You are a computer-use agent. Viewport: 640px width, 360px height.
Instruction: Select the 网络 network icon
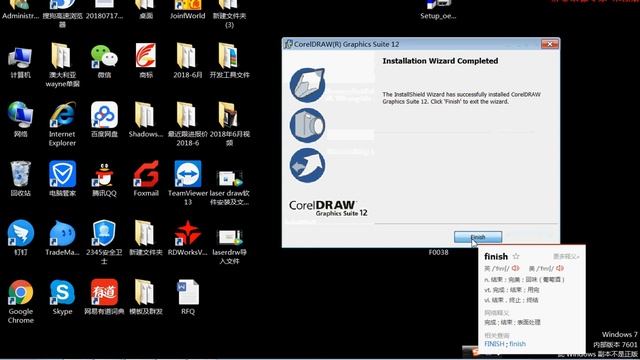(20, 119)
